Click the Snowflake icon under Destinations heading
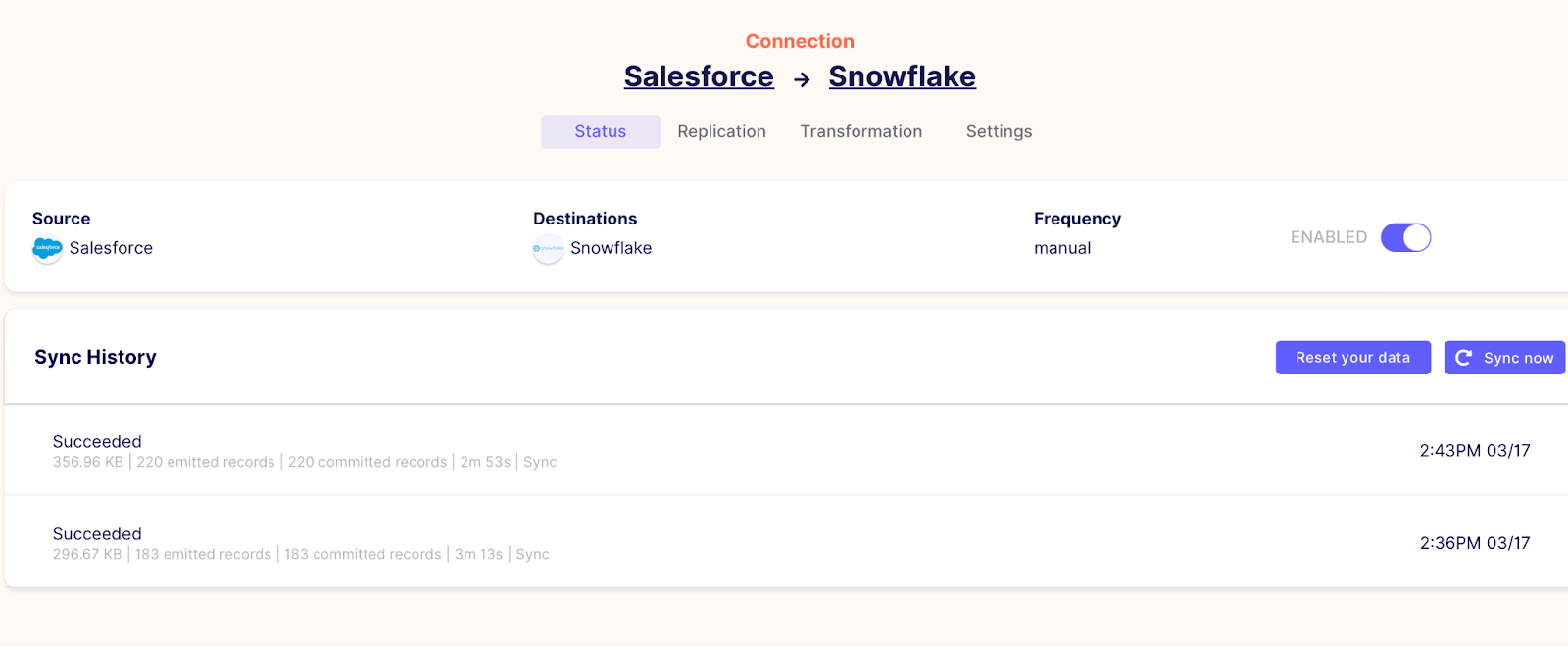This screenshot has height=647, width=1568. tap(547, 249)
